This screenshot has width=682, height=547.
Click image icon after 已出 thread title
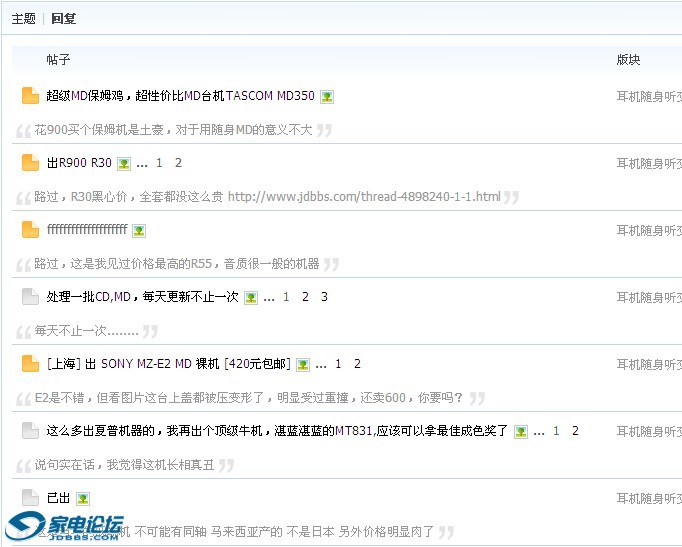coord(83,498)
